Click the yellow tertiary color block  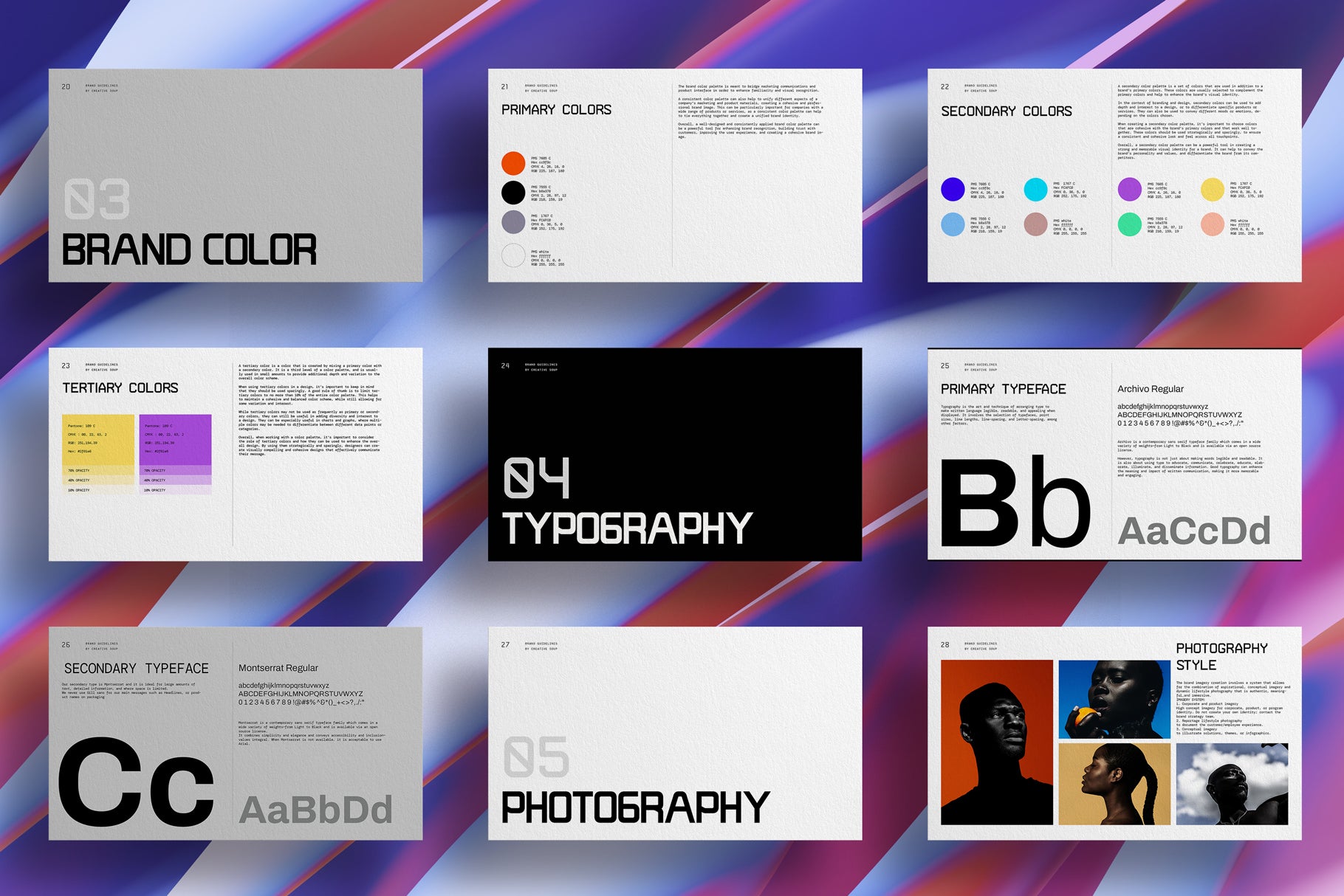[98, 440]
